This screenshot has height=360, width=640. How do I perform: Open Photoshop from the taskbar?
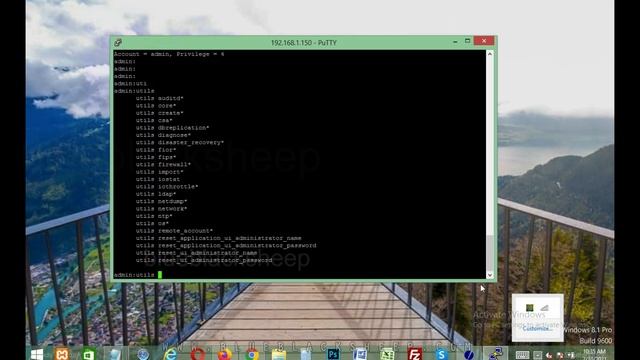(333, 354)
